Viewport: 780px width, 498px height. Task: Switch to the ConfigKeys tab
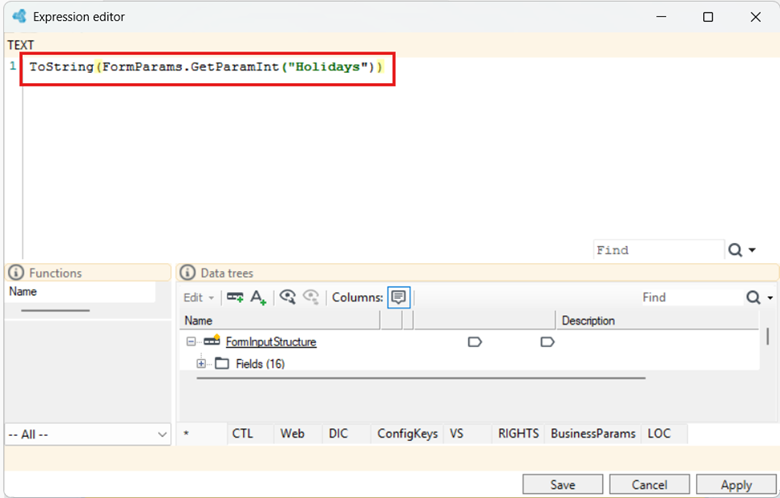click(407, 434)
